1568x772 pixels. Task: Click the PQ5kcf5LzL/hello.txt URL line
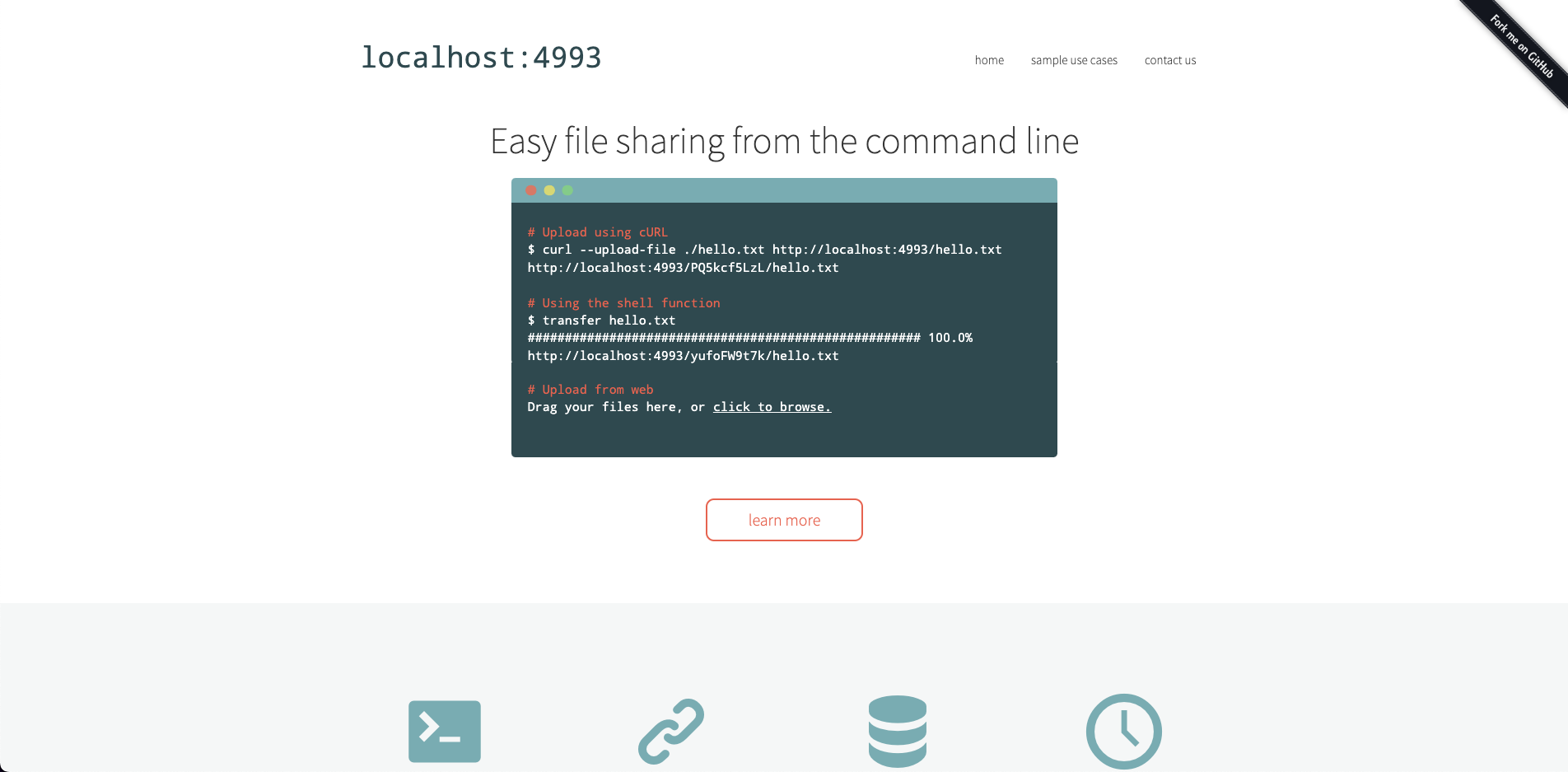pyautogui.click(x=684, y=268)
